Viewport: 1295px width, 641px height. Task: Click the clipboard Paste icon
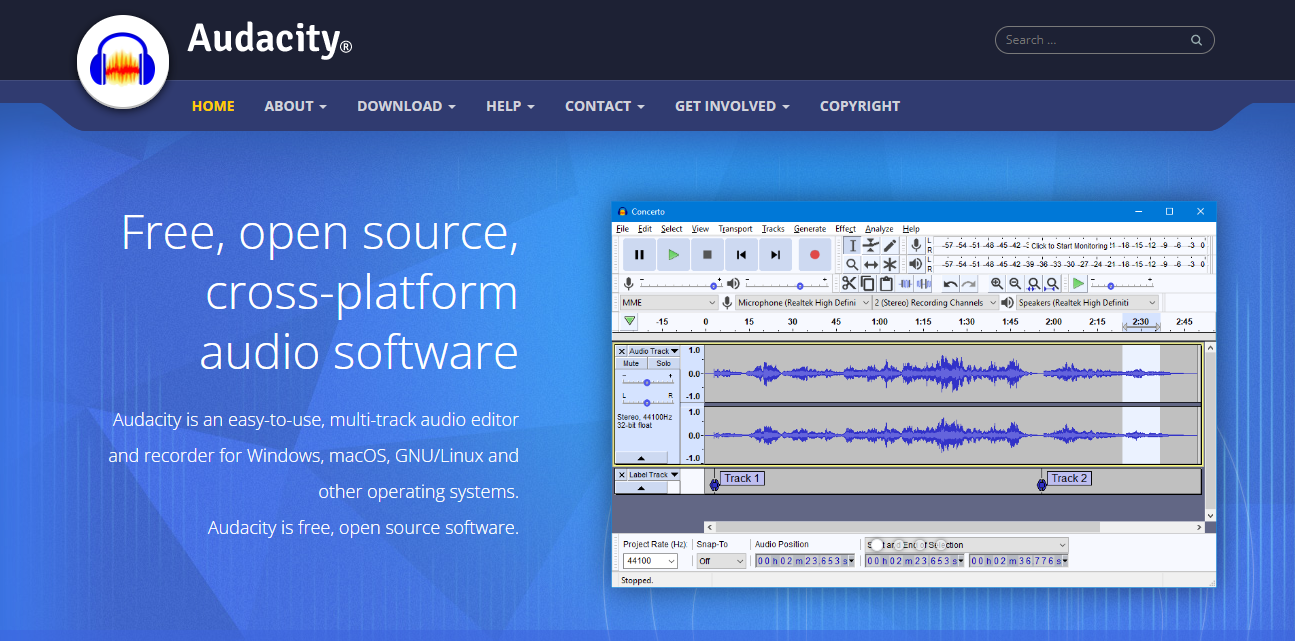[x=886, y=283]
